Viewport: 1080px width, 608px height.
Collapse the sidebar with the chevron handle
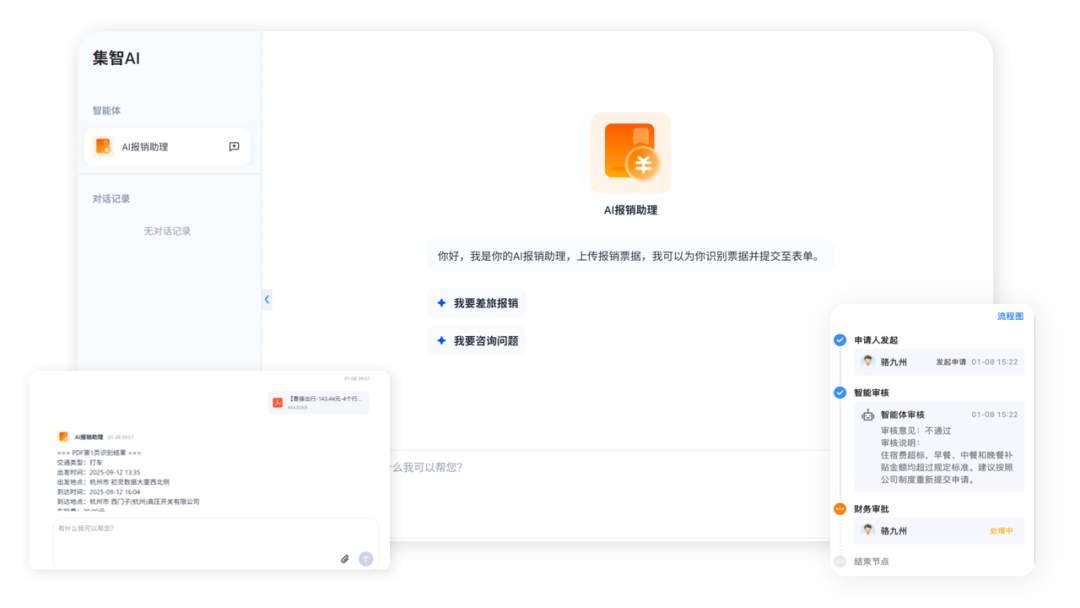click(x=267, y=300)
